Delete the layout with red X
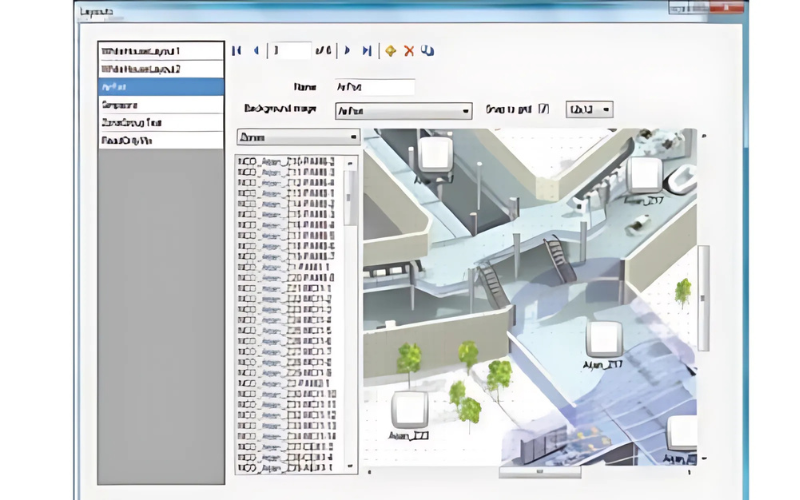The width and height of the screenshot is (800, 500). 409,51
